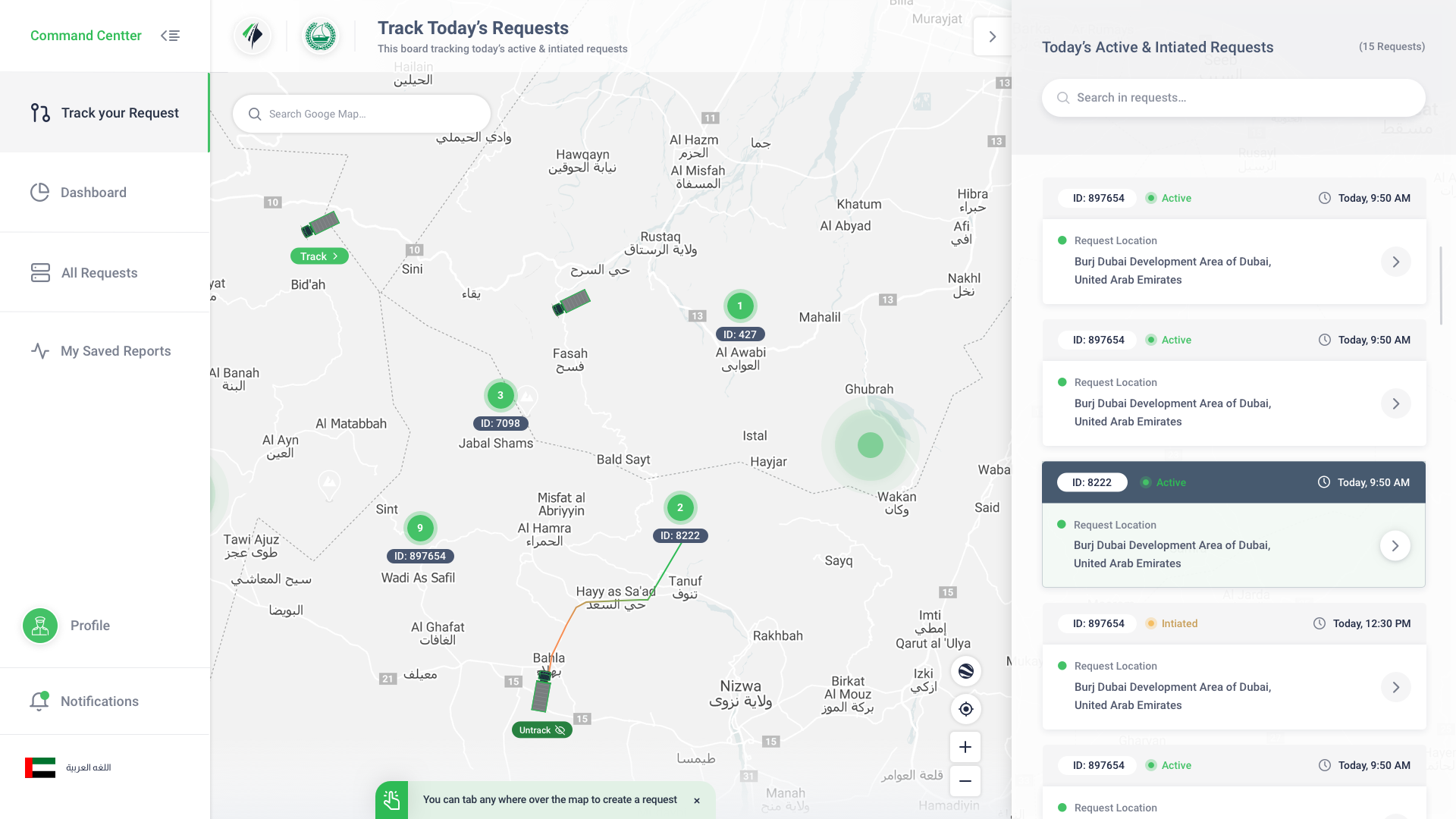
Task: Click the lightning bolt logo icon
Action: pos(253,35)
